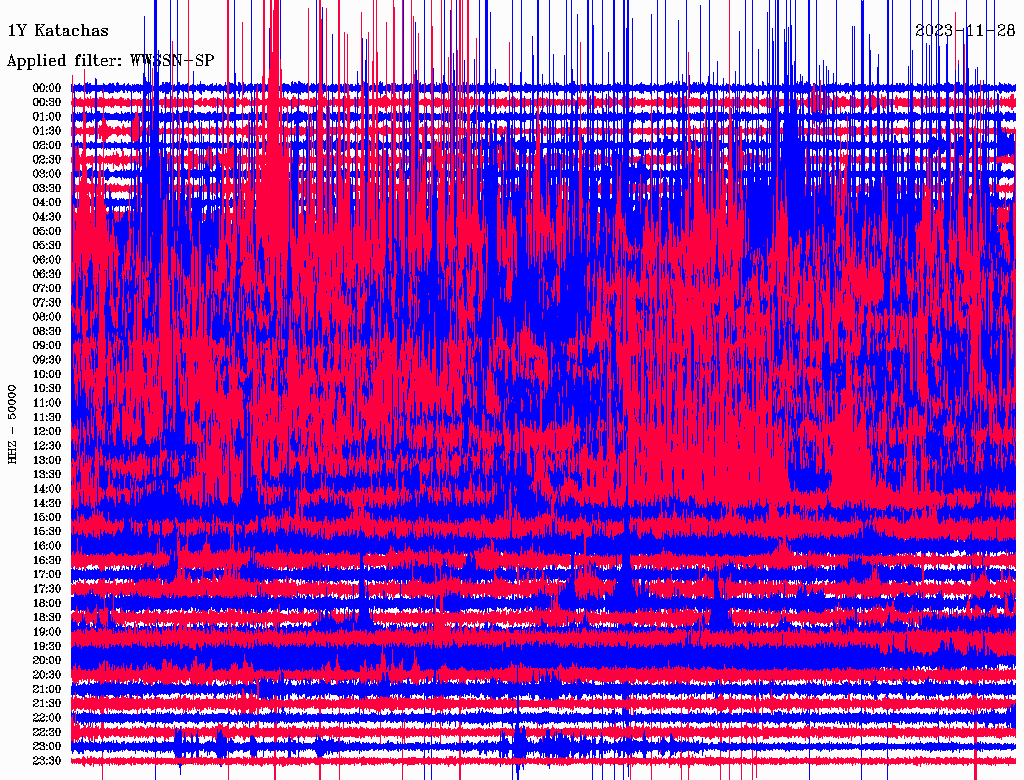Viewport: 1024px width, 780px height.
Task: Select the 18:30 time row label
Action: pyautogui.click(x=47, y=617)
